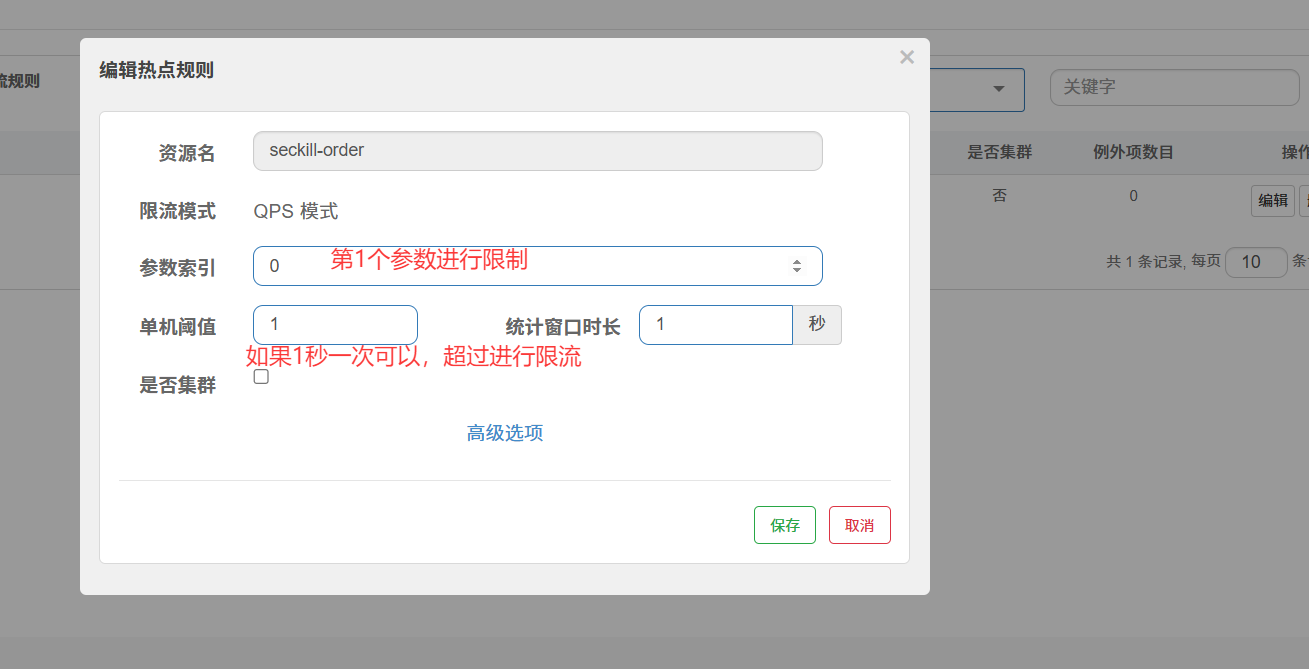Click the decrement arrow on 参数索引 spinner

coord(797,270)
